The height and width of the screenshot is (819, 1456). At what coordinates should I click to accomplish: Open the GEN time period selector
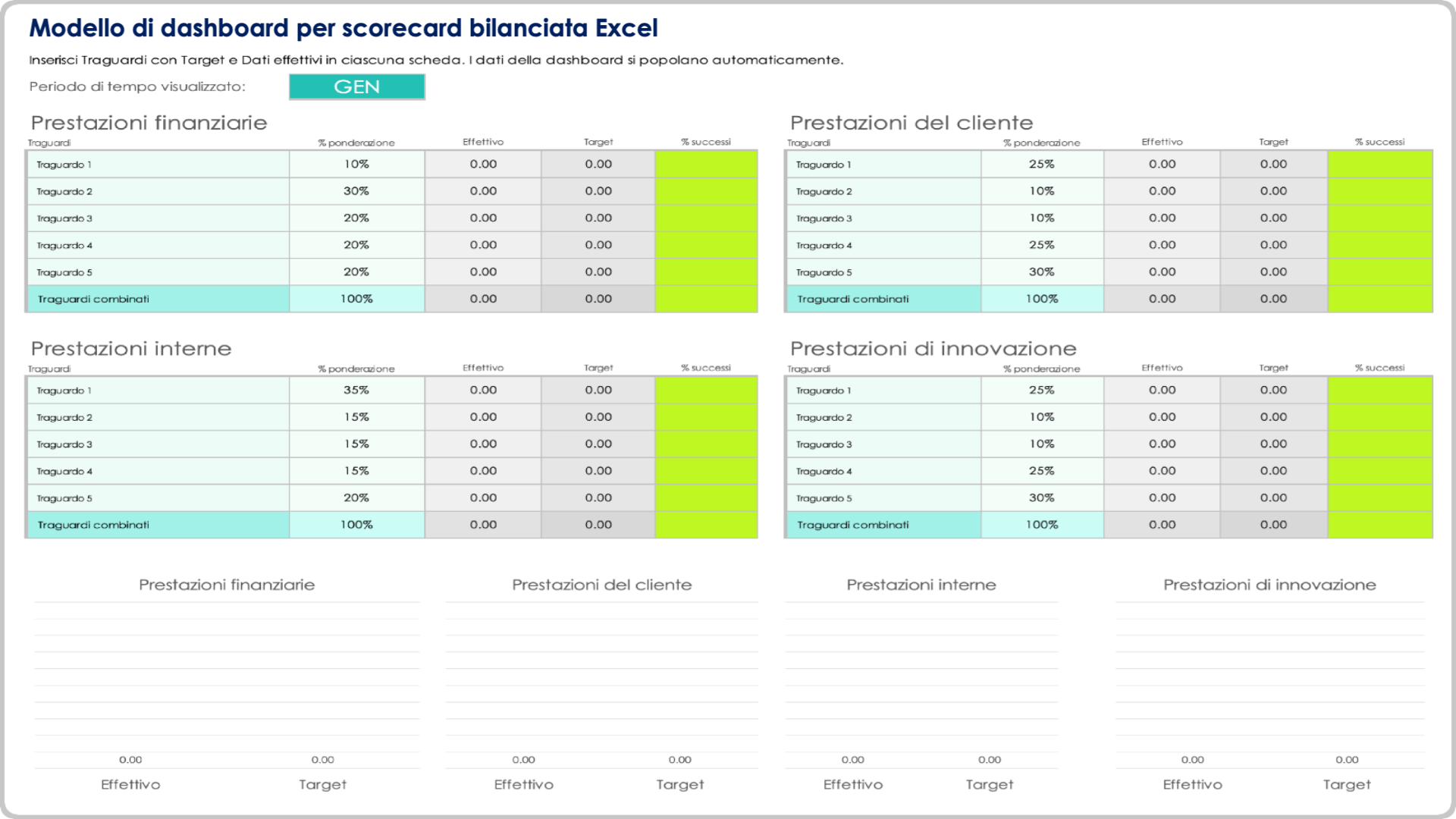tap(356, 86)
